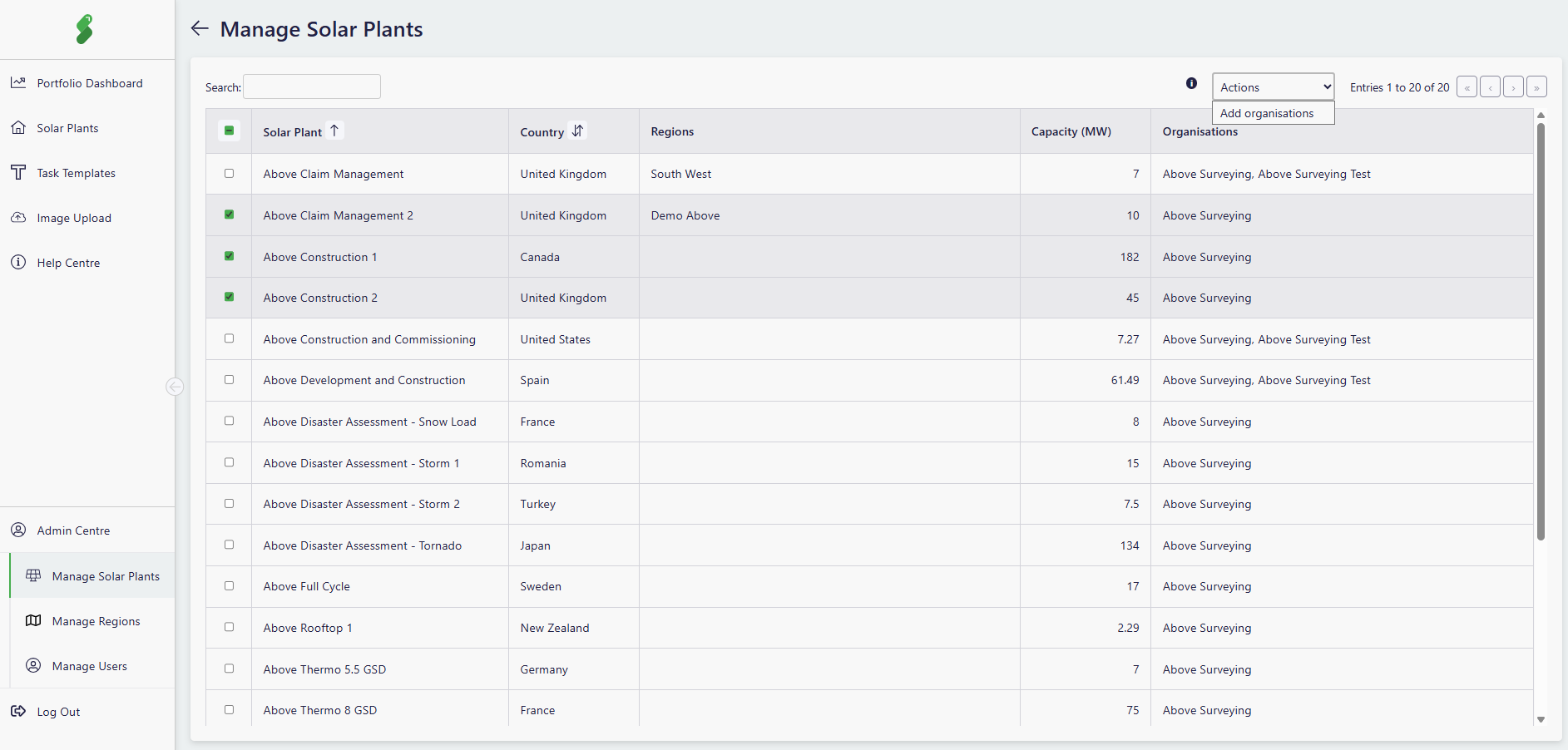This screenshot has width=1568, height=750.
Task: Choose Add organisations from the dropdown list
Action: pyautogui.click(x=1267, y=113)
